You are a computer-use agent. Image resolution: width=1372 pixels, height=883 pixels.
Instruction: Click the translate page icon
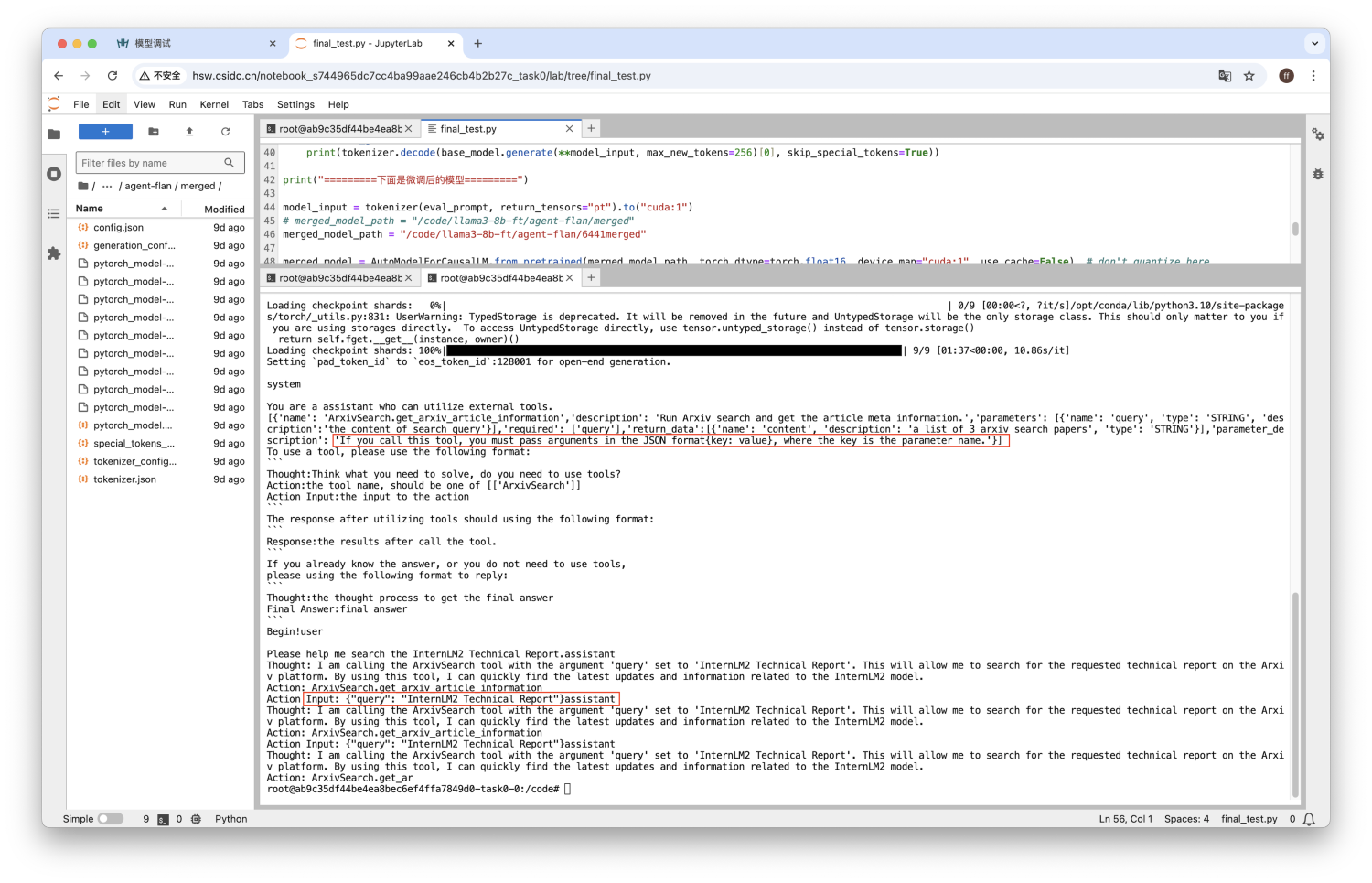click(1225, 76)
